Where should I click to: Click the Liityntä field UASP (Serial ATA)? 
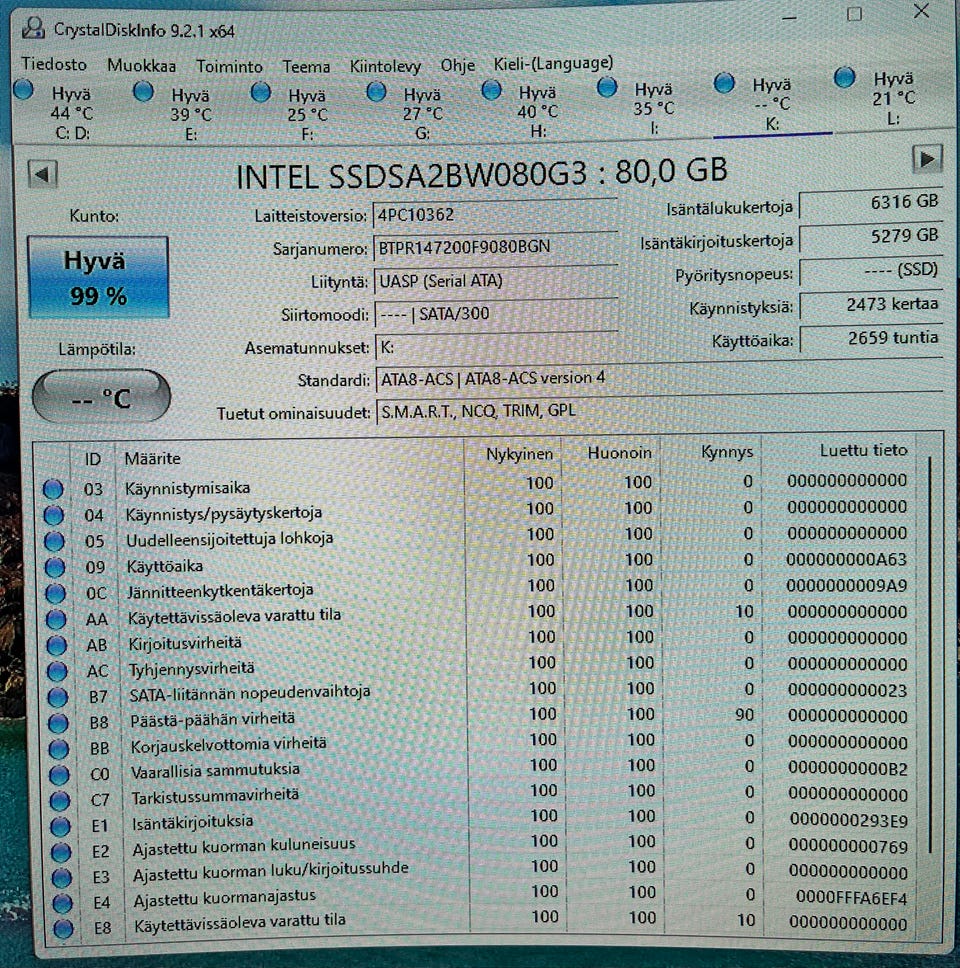point(496,281)
